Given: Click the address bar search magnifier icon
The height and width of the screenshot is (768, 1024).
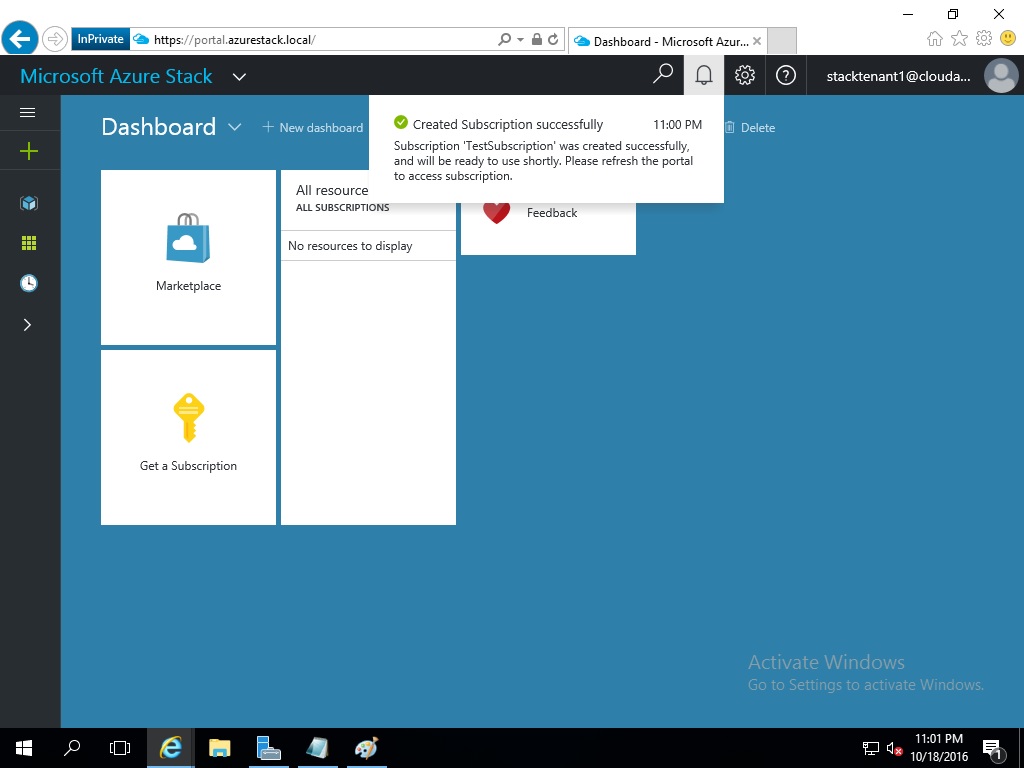Looking at the screenshot, I should tap(504, 39).
